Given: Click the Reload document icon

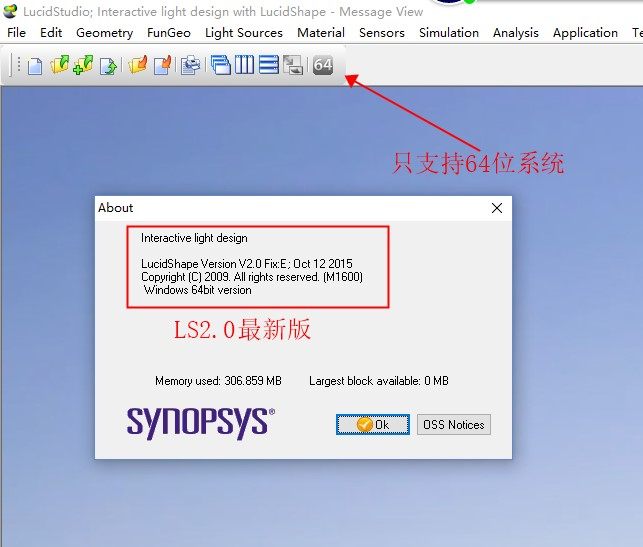Looking at the screenshot, I should (x=108, y=66).
